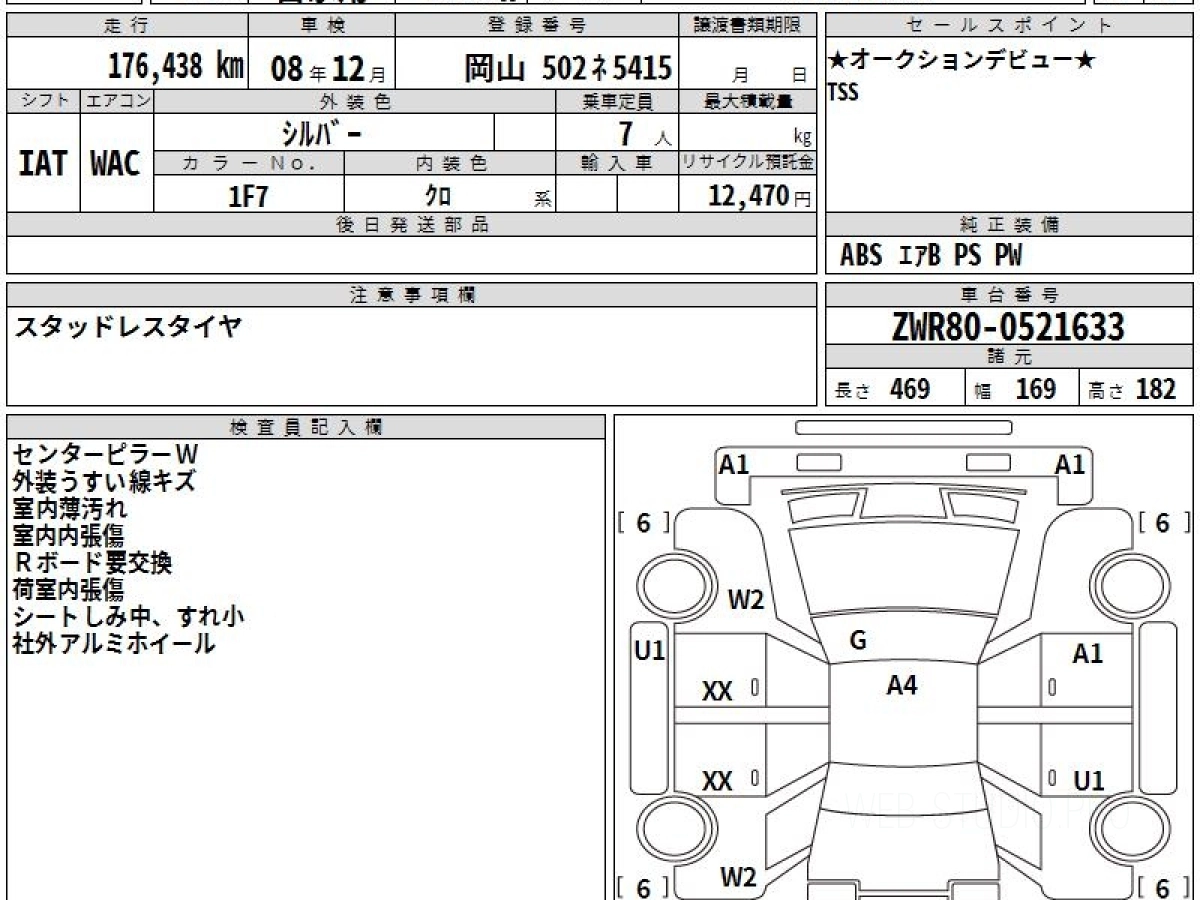Click the mileage value 176,438 km

(x=176, y=67)
